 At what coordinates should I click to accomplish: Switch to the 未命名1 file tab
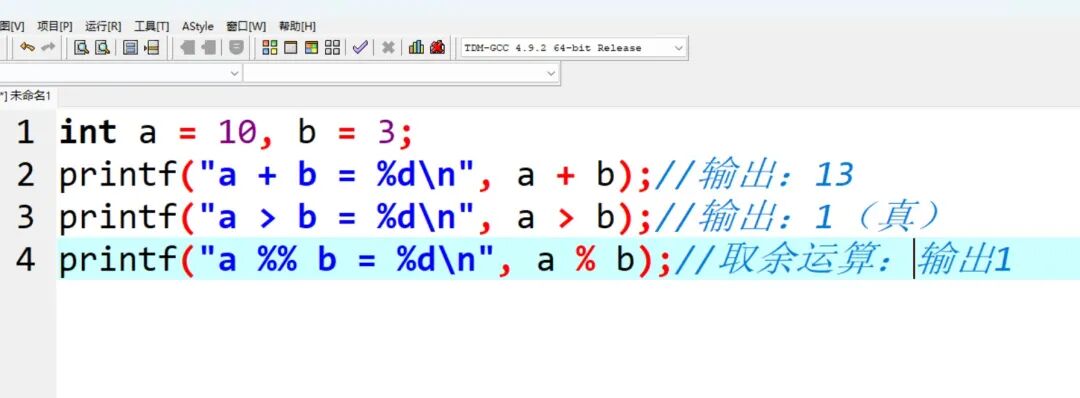point(25,96)
